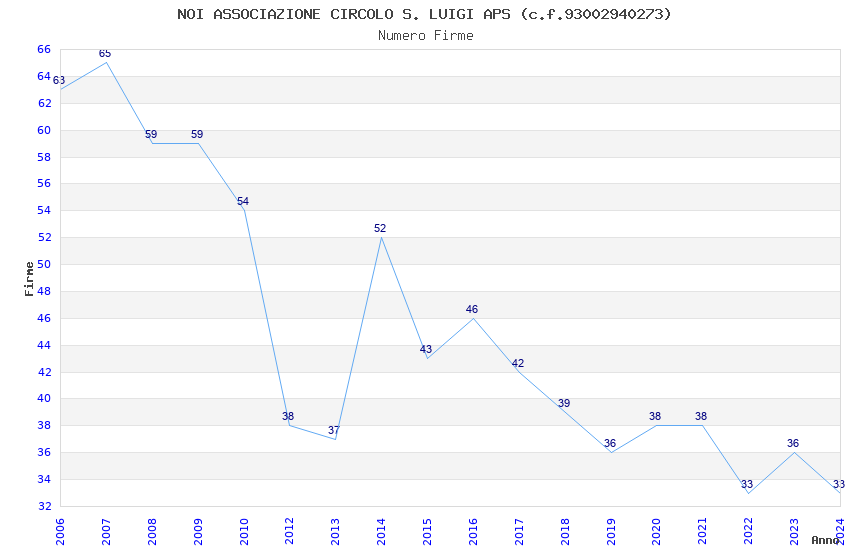Click y-axis tick value 40

click(44, 398)
